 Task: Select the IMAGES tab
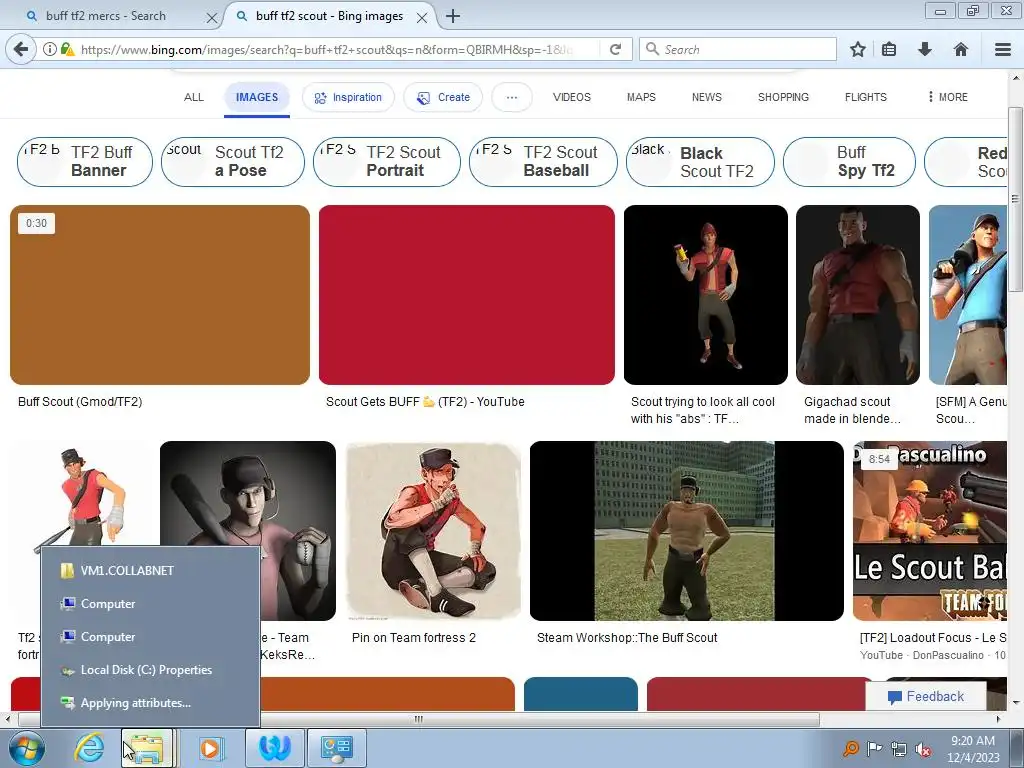[x=257, y=97]
